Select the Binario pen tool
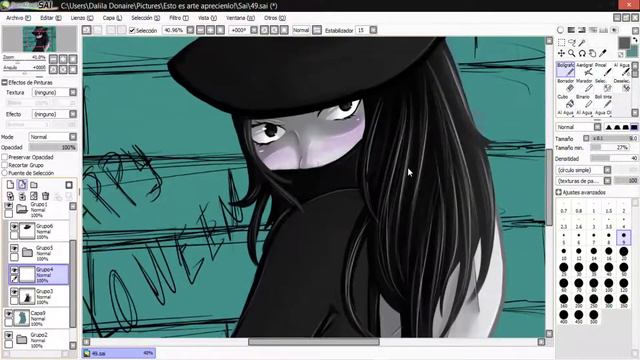Screen dimensions: 640x360 pyautogui.click(x=584, y=102)
